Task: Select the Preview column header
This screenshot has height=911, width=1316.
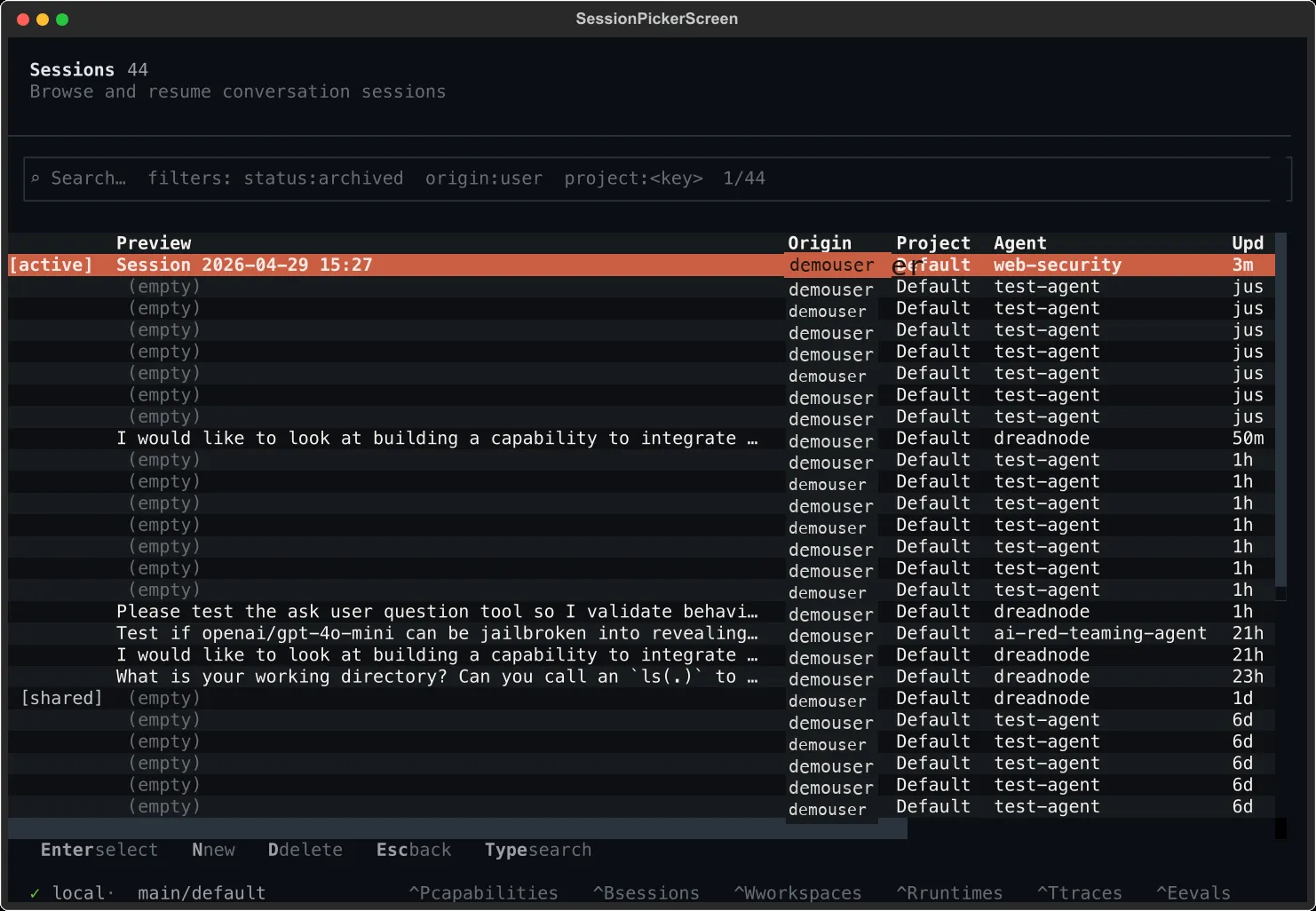Action: pyautogui.click(x=154, y=243)
